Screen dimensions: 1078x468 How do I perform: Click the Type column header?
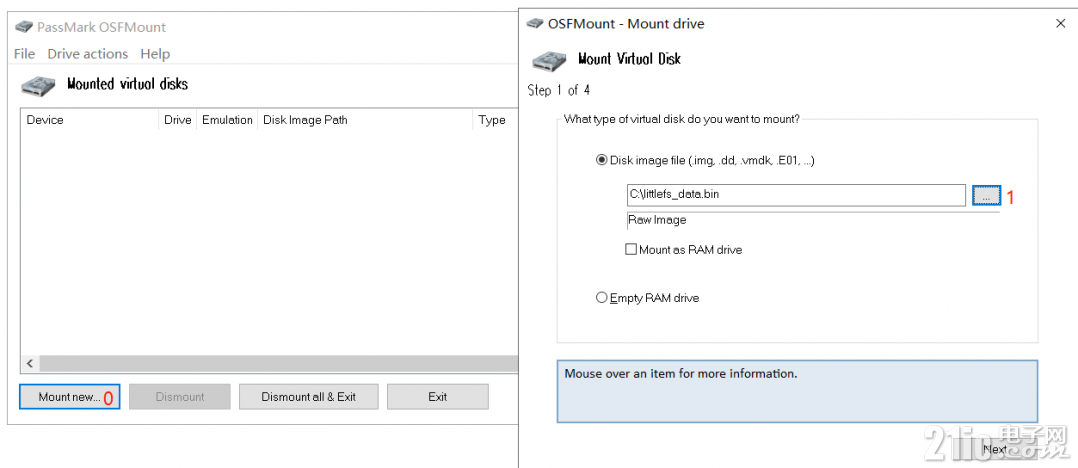[495, 120]
